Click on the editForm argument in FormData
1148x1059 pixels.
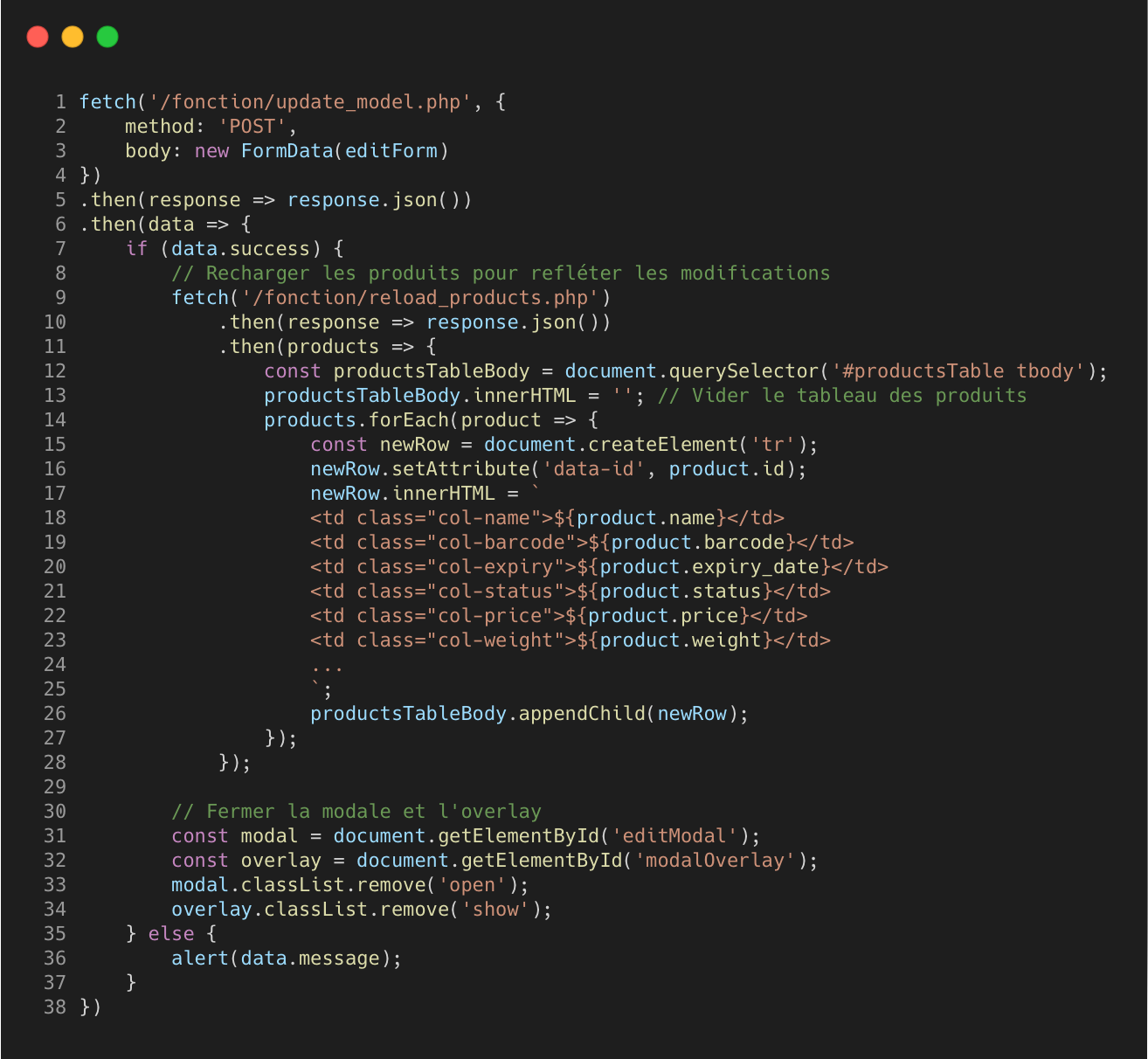tap(391, 151)
